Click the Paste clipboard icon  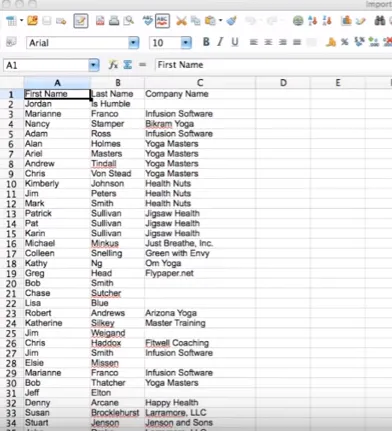[210, 21]
